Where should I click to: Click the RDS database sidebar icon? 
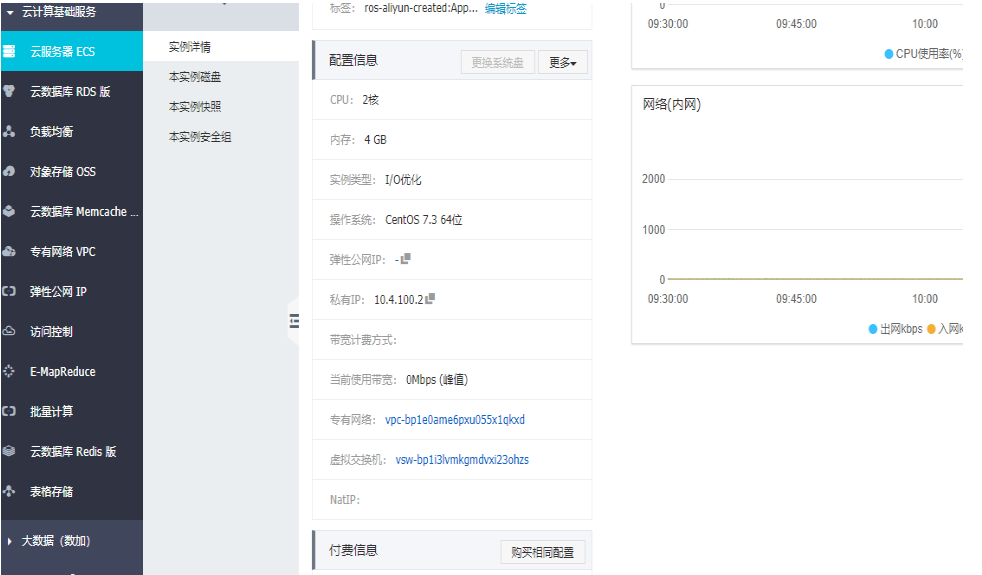(x=9, y=91)
